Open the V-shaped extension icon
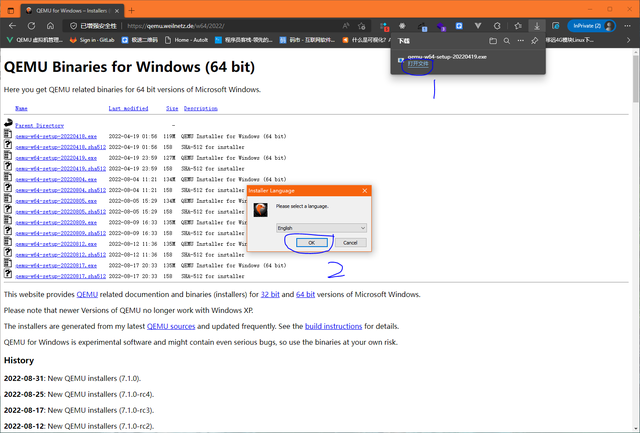The height and width of the screenshot is (433, 640). (478, 26)
